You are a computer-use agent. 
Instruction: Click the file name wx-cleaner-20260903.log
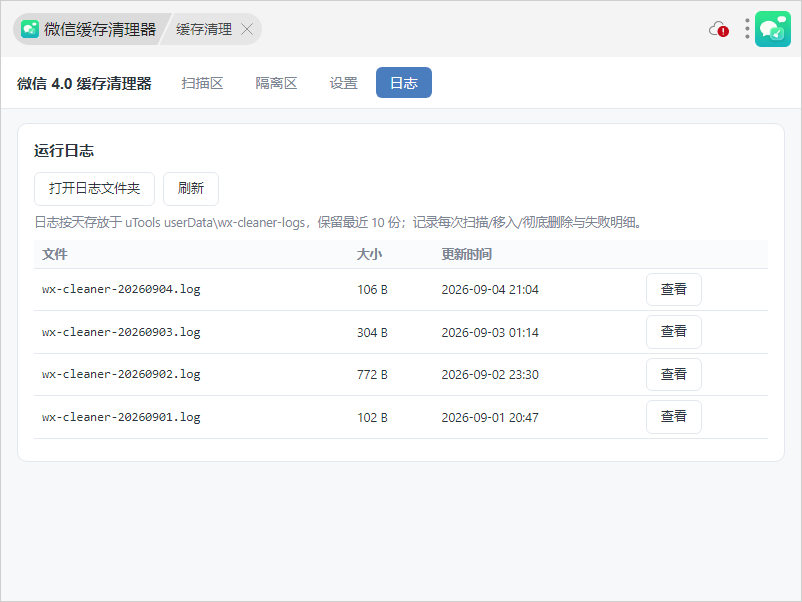coord(121,332)
